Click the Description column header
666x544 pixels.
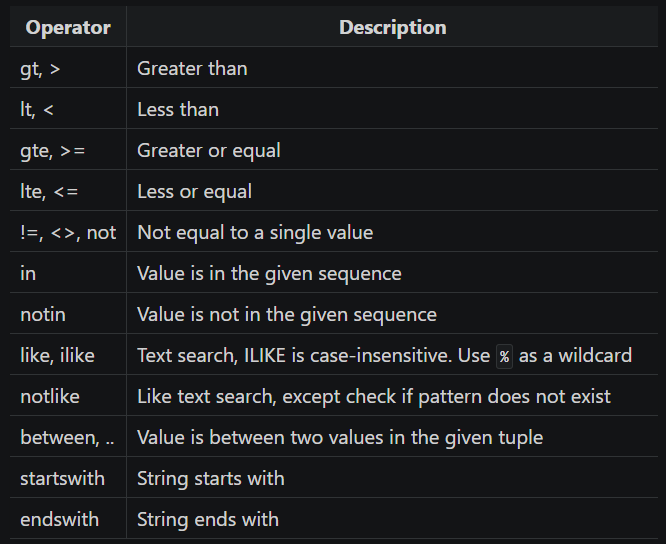[392, 28]
